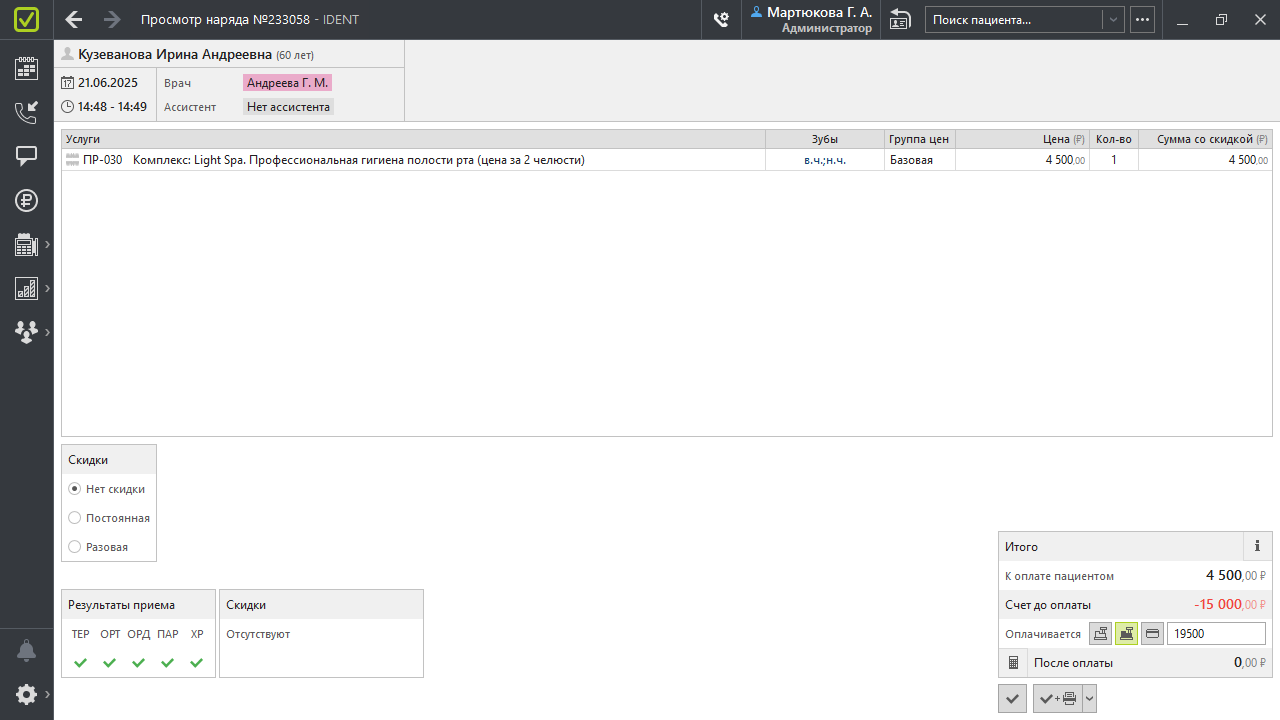1280x720 pixels.
Task: Open the staff people section in sidebar
Action: [x=27, y=332]
